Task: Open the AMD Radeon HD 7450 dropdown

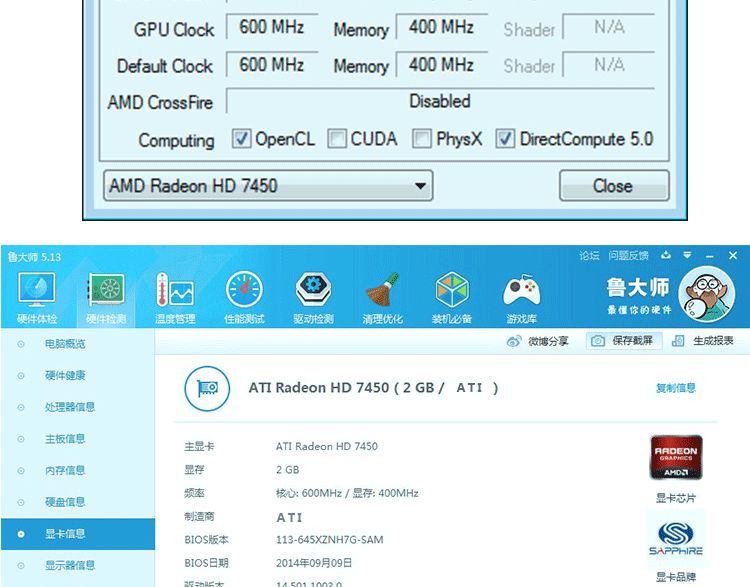Action: (x=268, y=186)
